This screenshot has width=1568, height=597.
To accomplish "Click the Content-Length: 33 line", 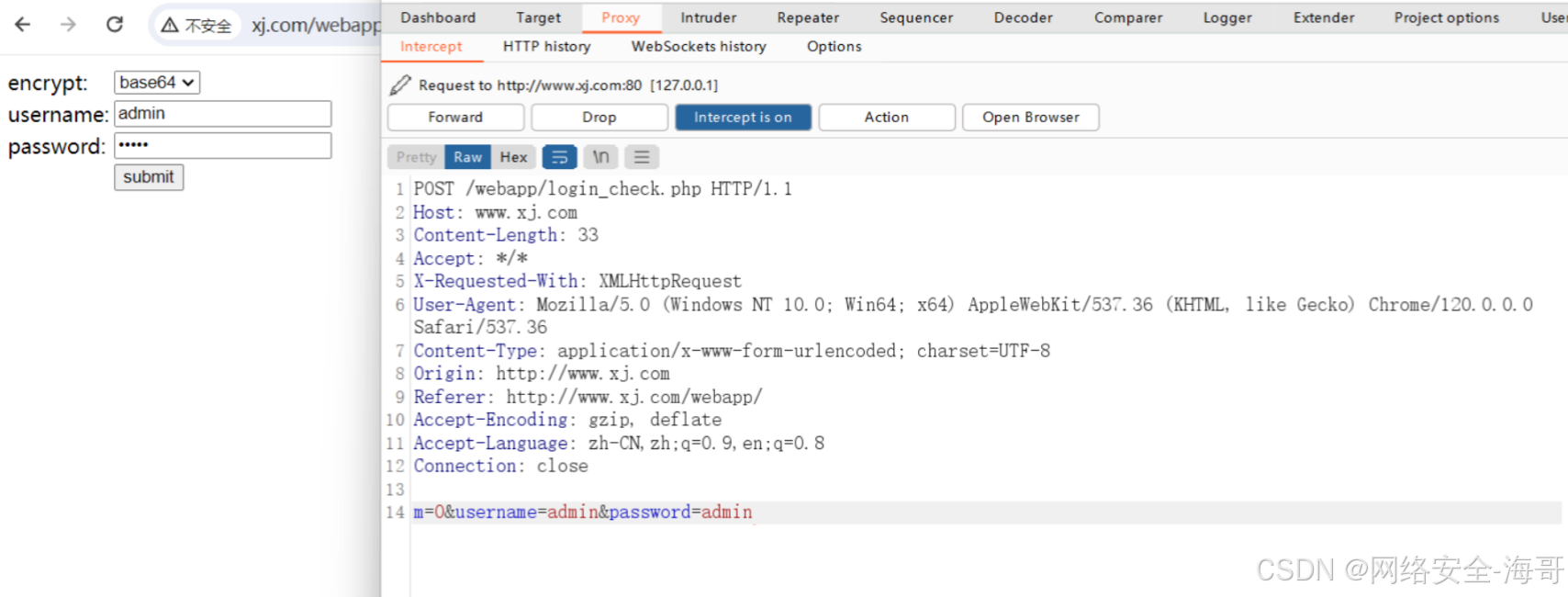I will point(506,235).
